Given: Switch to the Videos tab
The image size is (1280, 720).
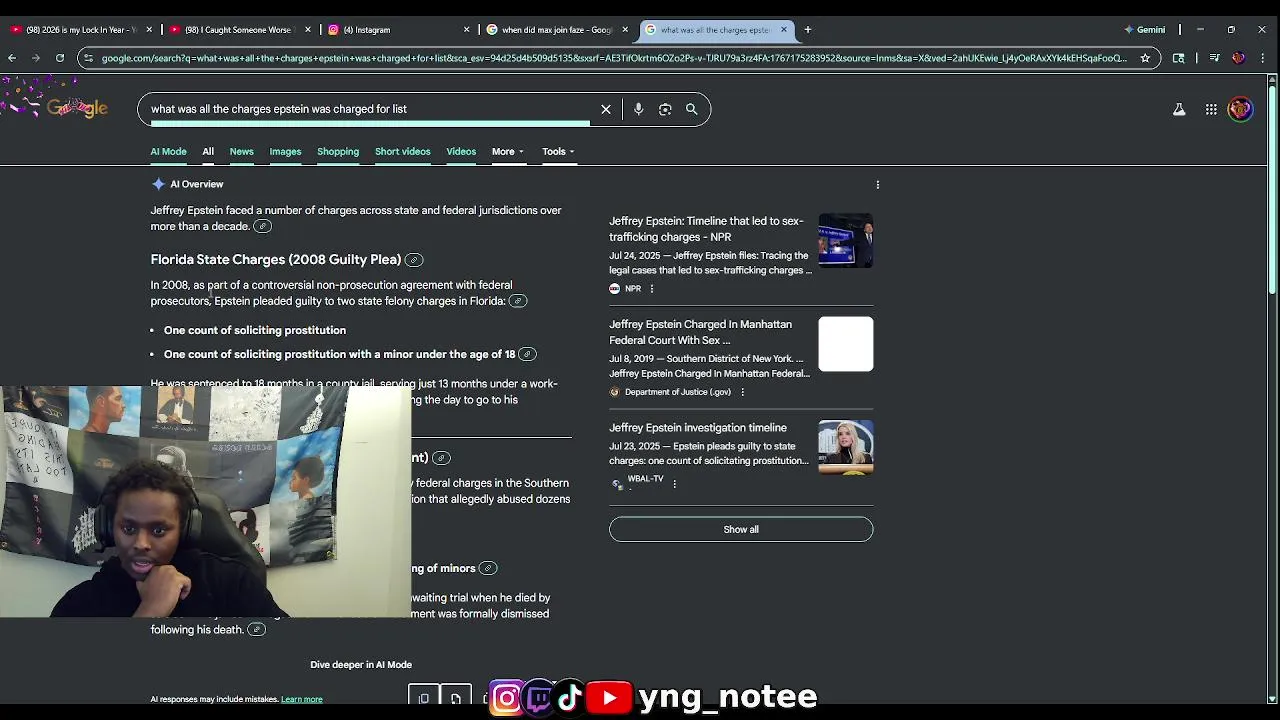Looking at the screenshot, I should (461, 152).
